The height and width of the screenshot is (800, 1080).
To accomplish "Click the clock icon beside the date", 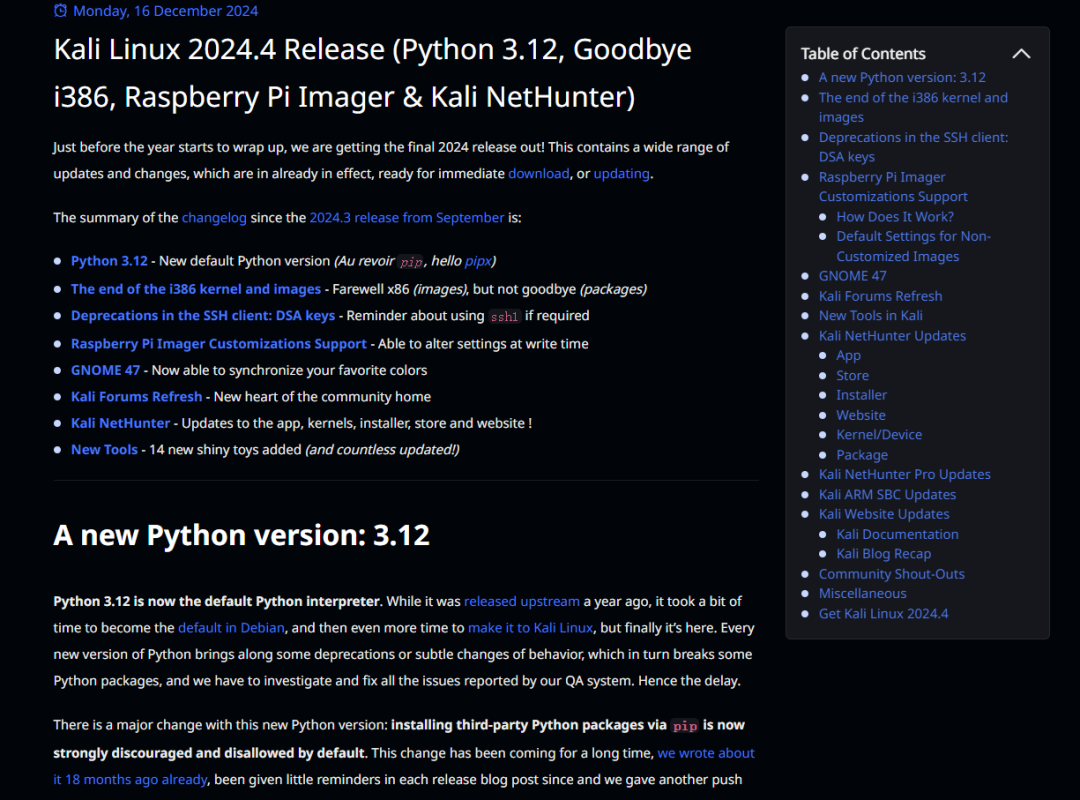I will tap(61, 10).
